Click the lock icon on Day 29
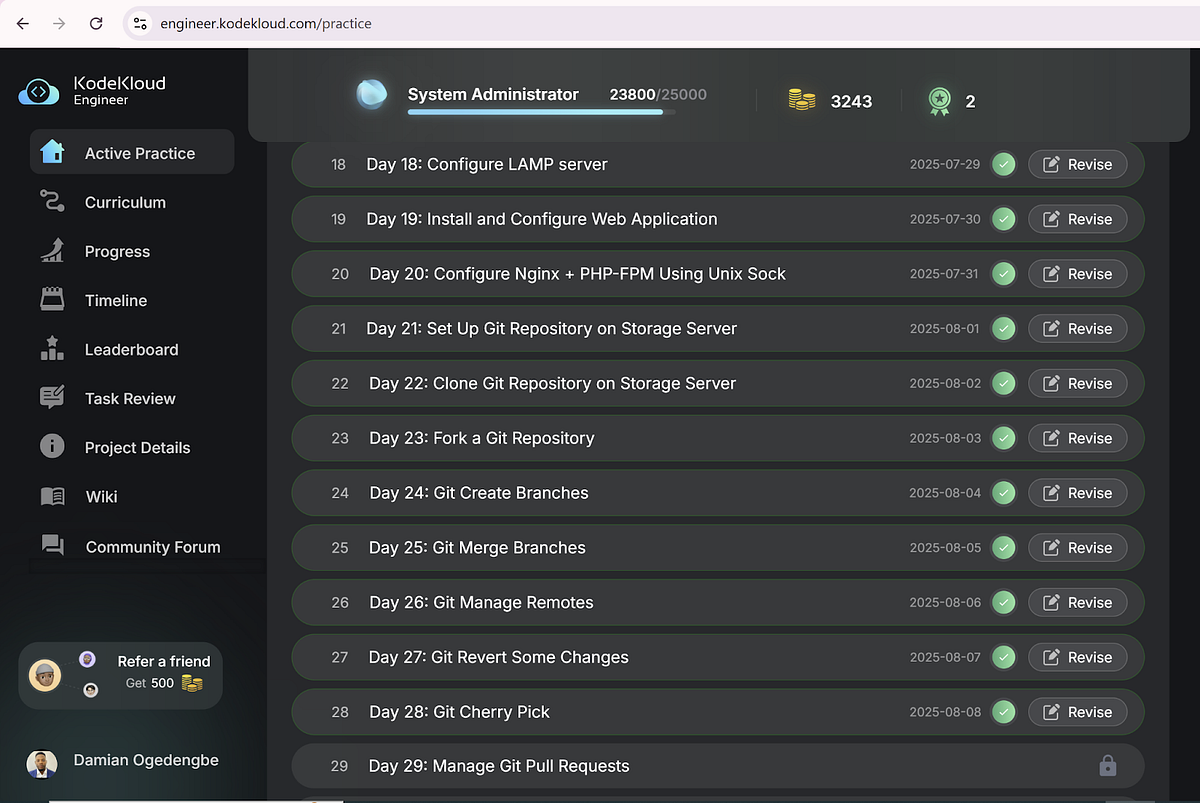 point(1107,765)
